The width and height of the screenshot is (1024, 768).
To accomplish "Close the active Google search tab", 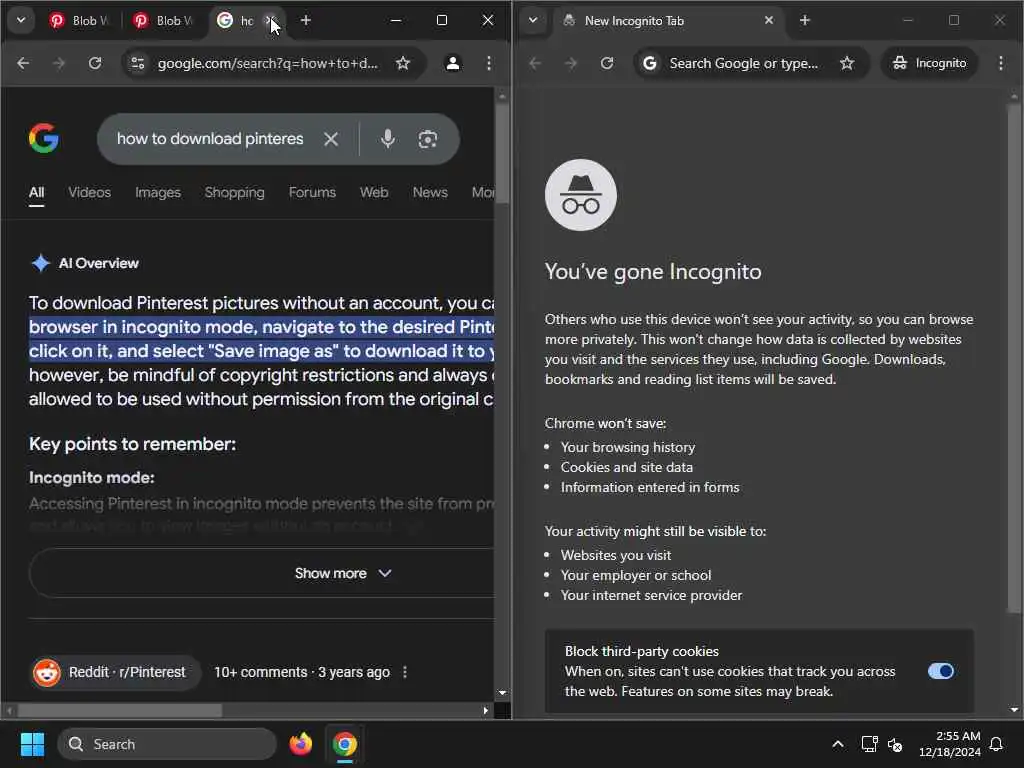I will [270, 21].
